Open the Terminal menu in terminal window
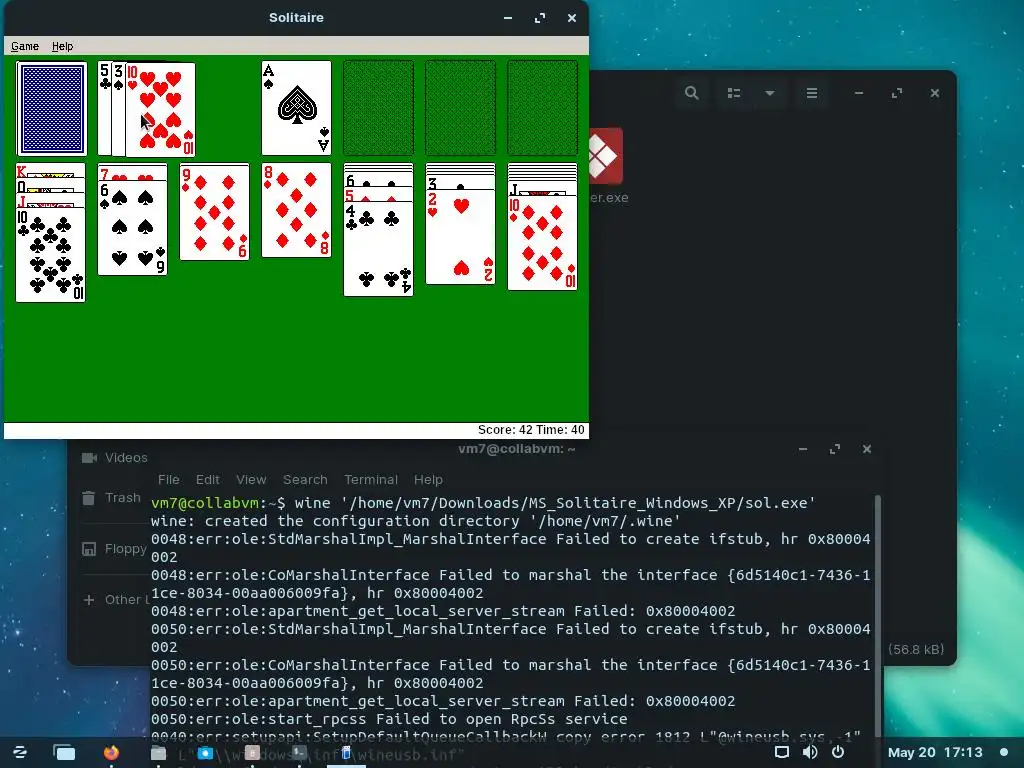This screenshot has width=1024, height=768. pyautogui.click(x=371, y=479)
